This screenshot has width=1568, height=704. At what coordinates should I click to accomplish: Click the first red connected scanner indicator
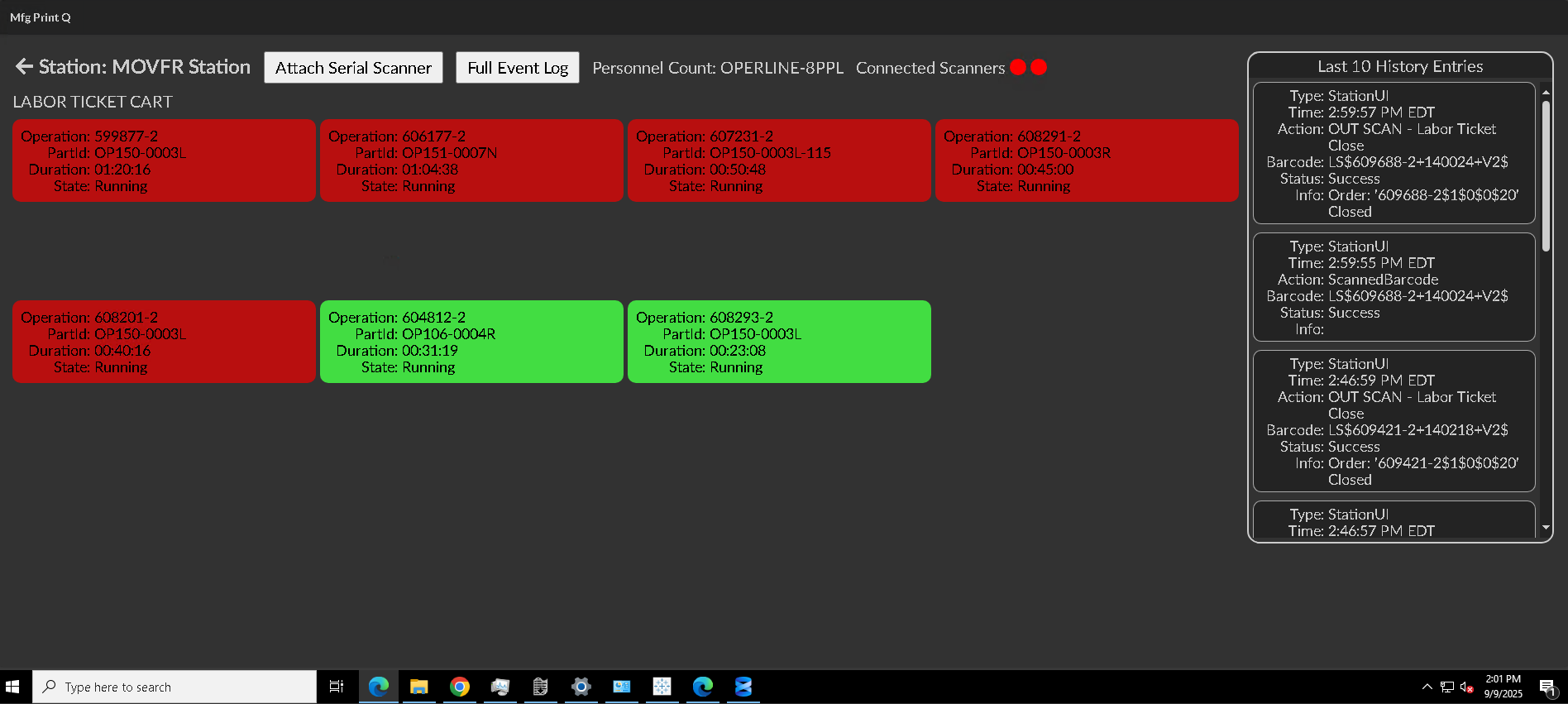tap(1018, 67)
